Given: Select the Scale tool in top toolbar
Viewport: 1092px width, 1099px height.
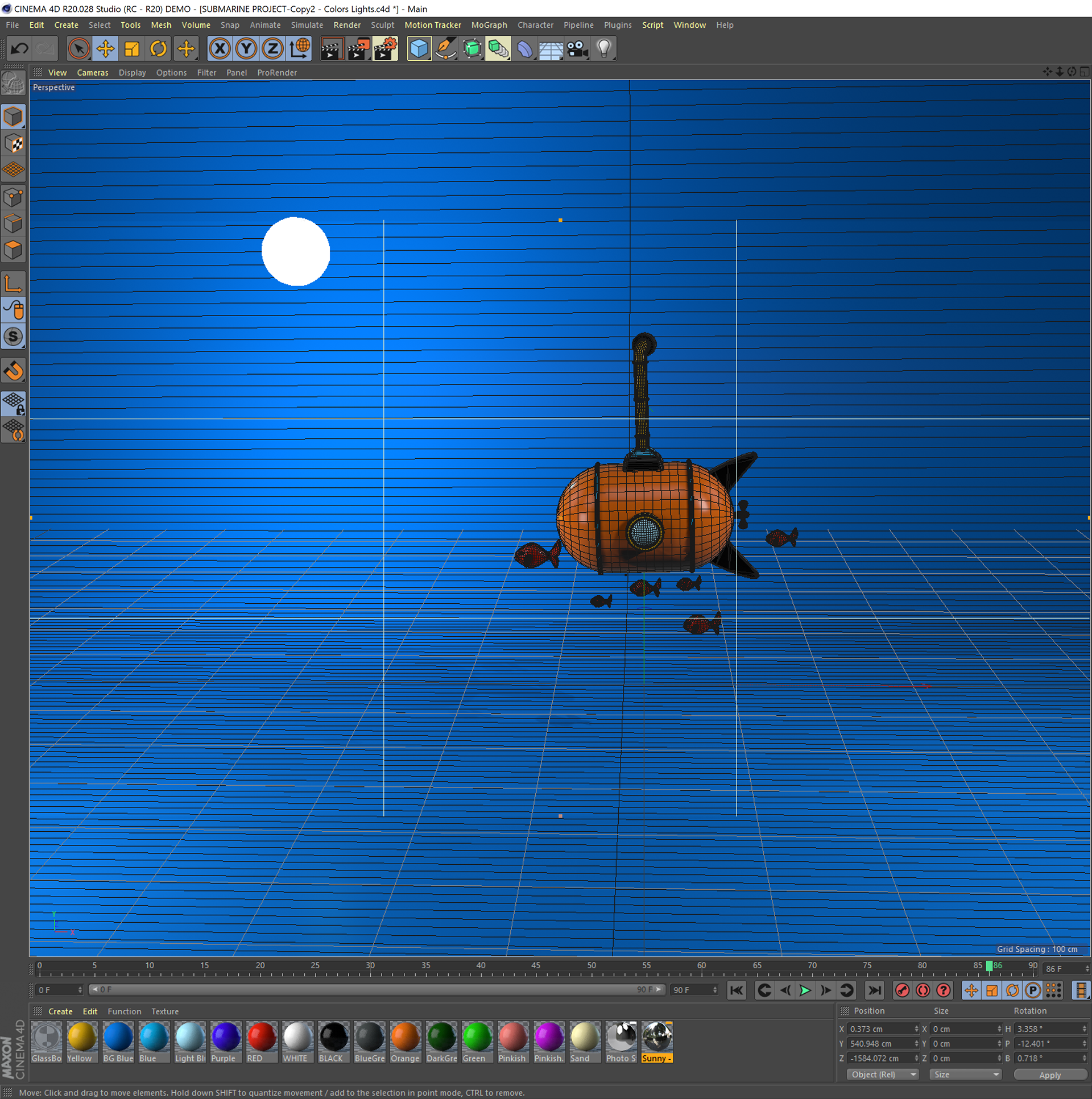Looking at the screenshot, I should 132,49.
